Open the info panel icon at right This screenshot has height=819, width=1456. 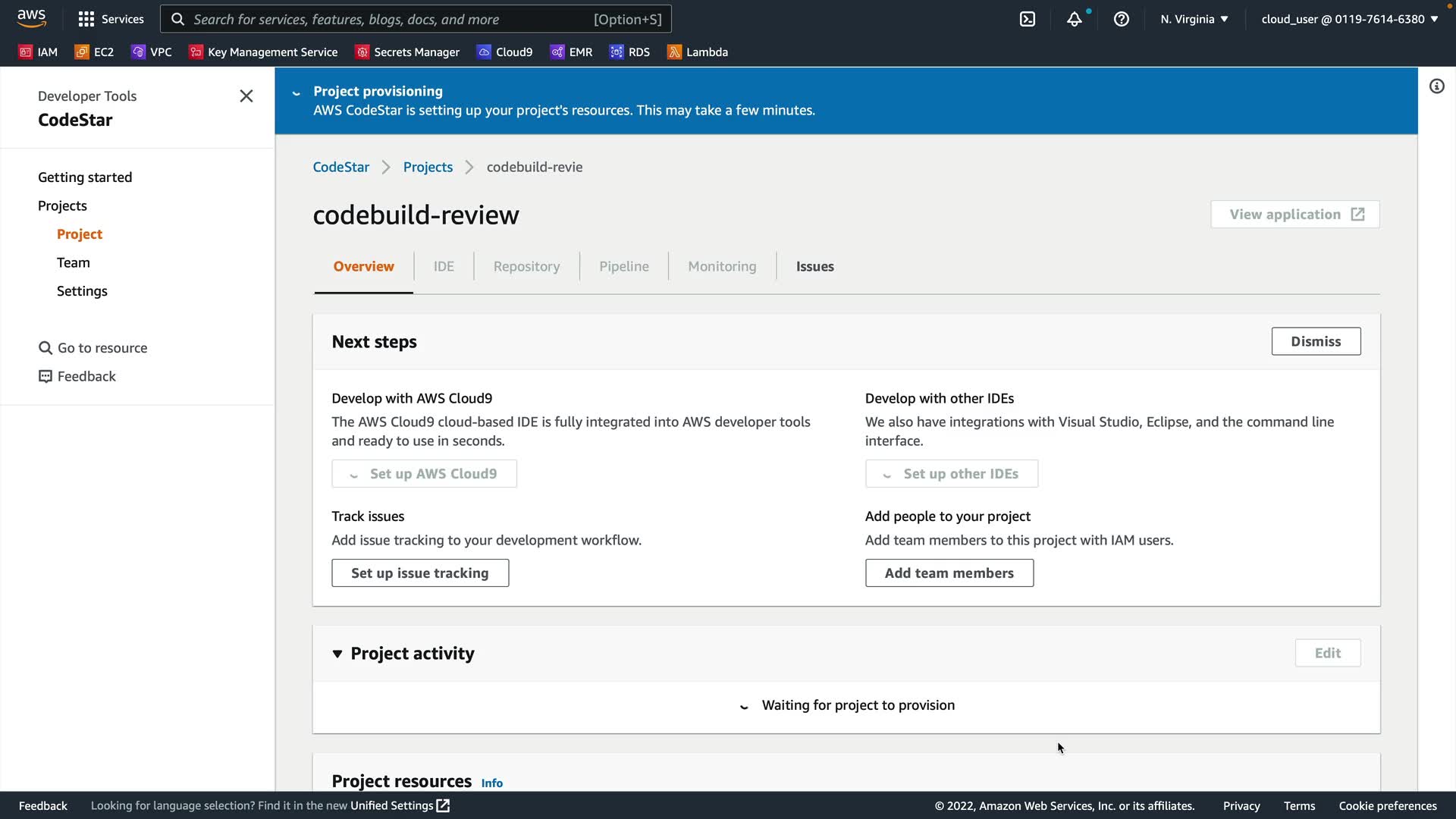[x=1437, y=86]
